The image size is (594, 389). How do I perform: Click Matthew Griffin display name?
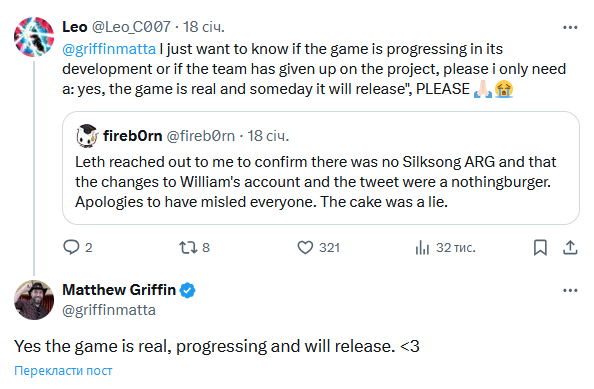[x=119, y=290]
